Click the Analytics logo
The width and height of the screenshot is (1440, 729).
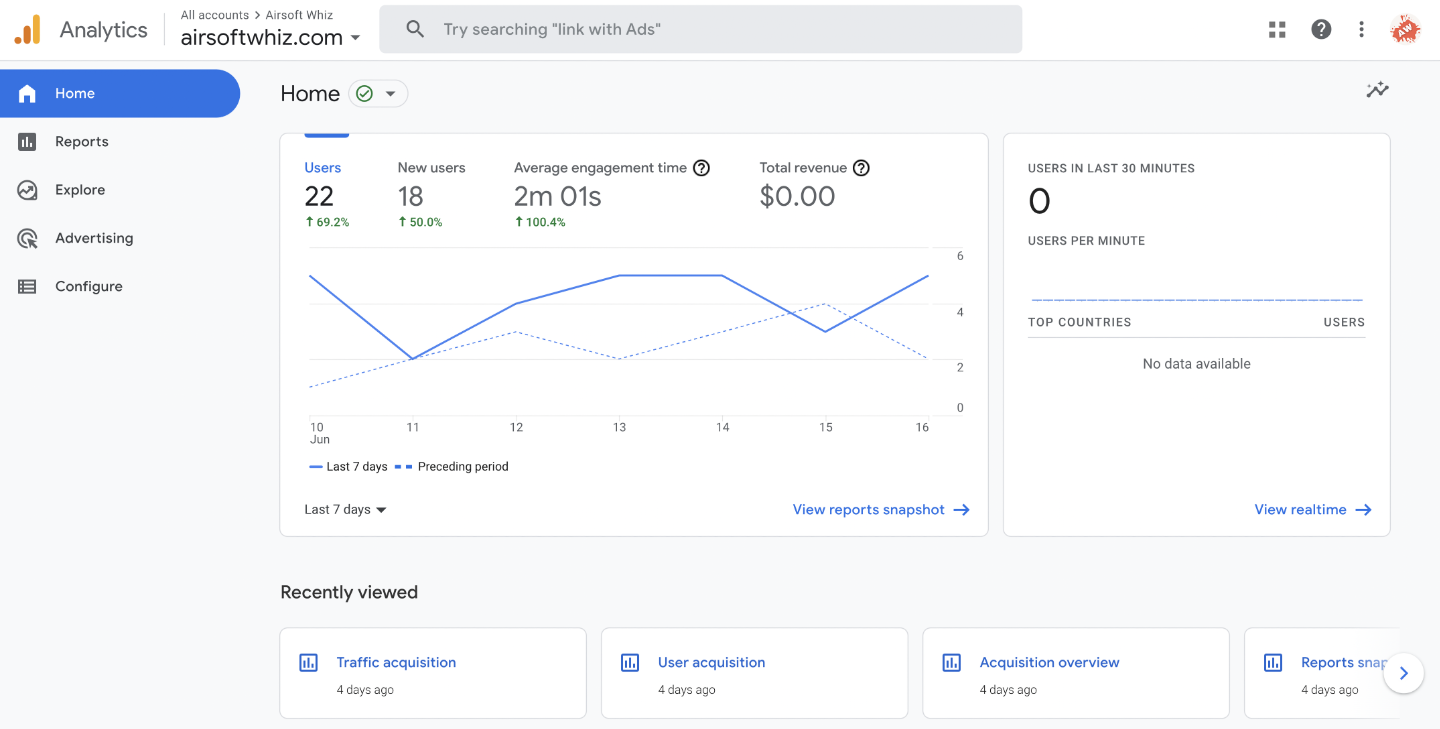(28, 30)
